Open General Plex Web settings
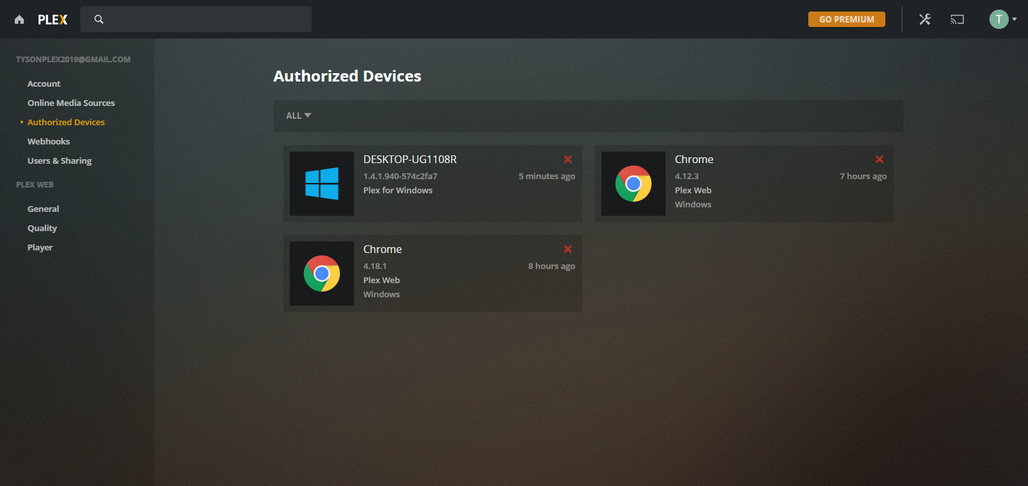Image resolution: width=1028 pixels, height=486 pixels. pyautogui.click(x=43, y=209)
